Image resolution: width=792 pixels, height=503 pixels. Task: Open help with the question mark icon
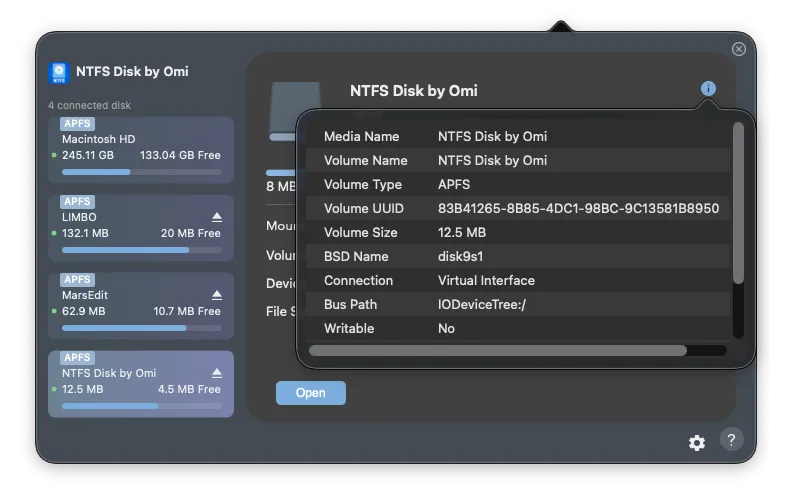(x=731, y=440)
